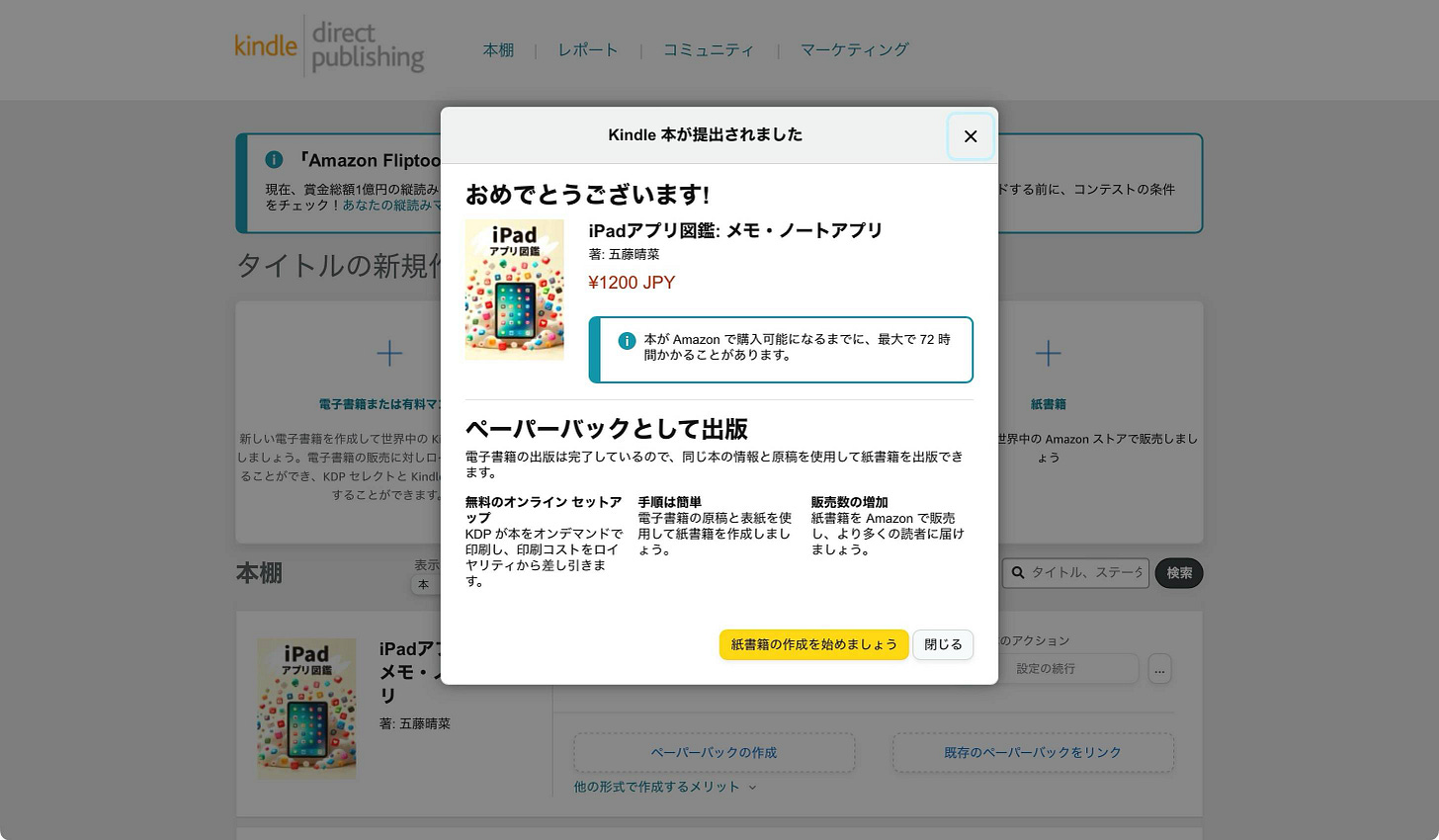Click the magnifier icon in search field
The width and height of the screenshot is (1439, 840).
tap(1018, 573)
